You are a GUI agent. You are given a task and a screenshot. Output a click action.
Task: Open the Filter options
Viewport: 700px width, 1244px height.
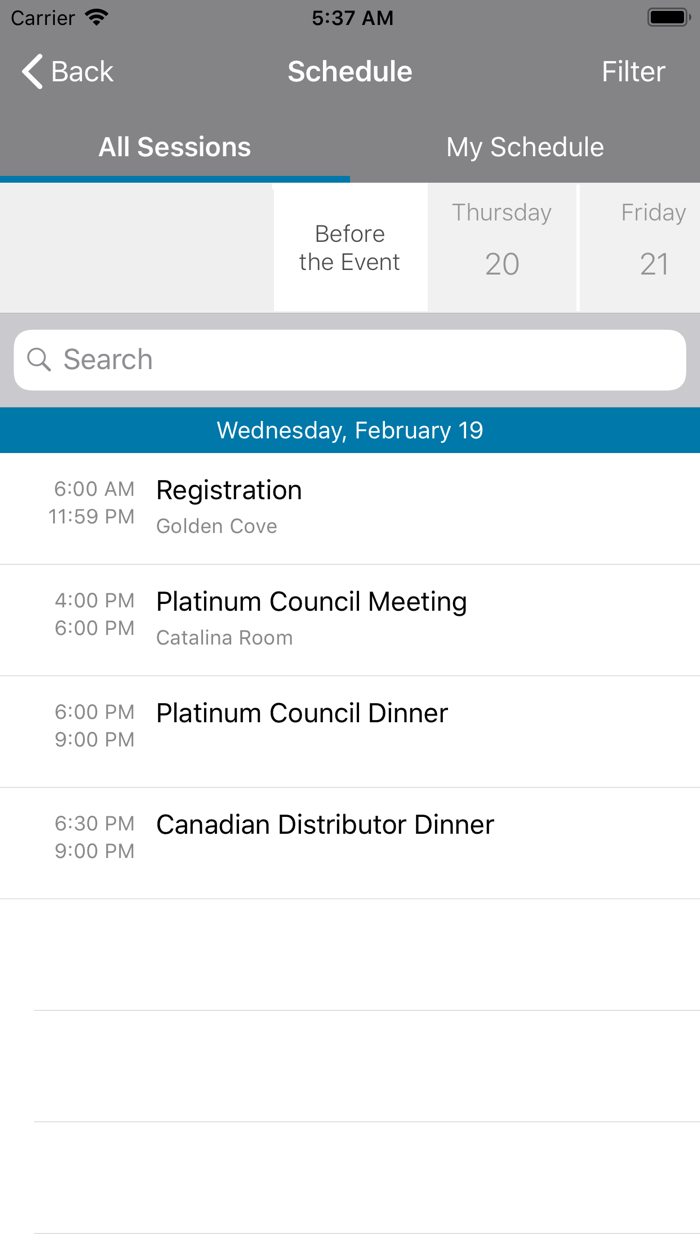pos(633,71)
